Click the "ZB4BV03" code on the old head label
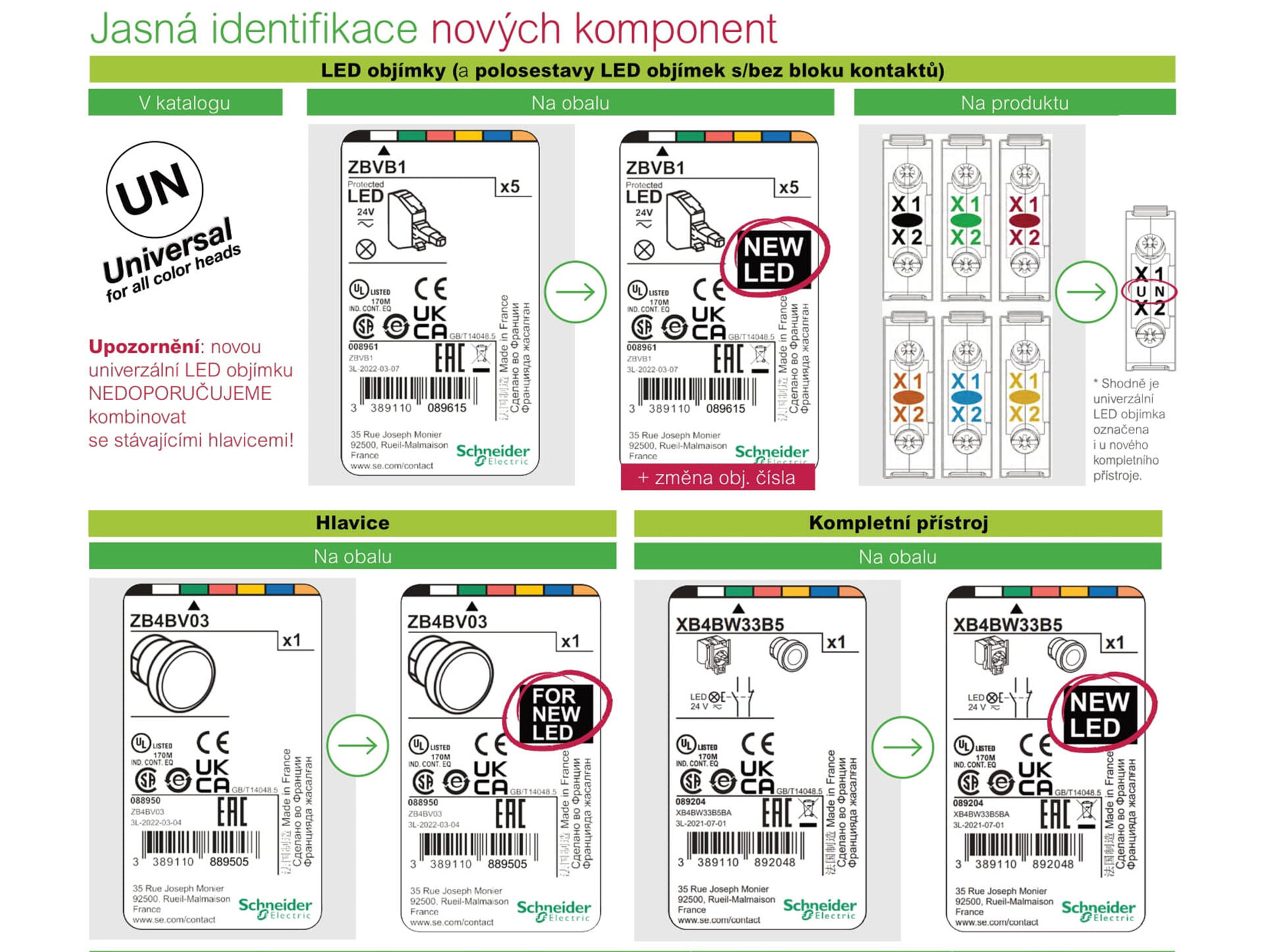The height and width of the screenshot is (952, 1265). pyautogui.click(x=169, y=621)
